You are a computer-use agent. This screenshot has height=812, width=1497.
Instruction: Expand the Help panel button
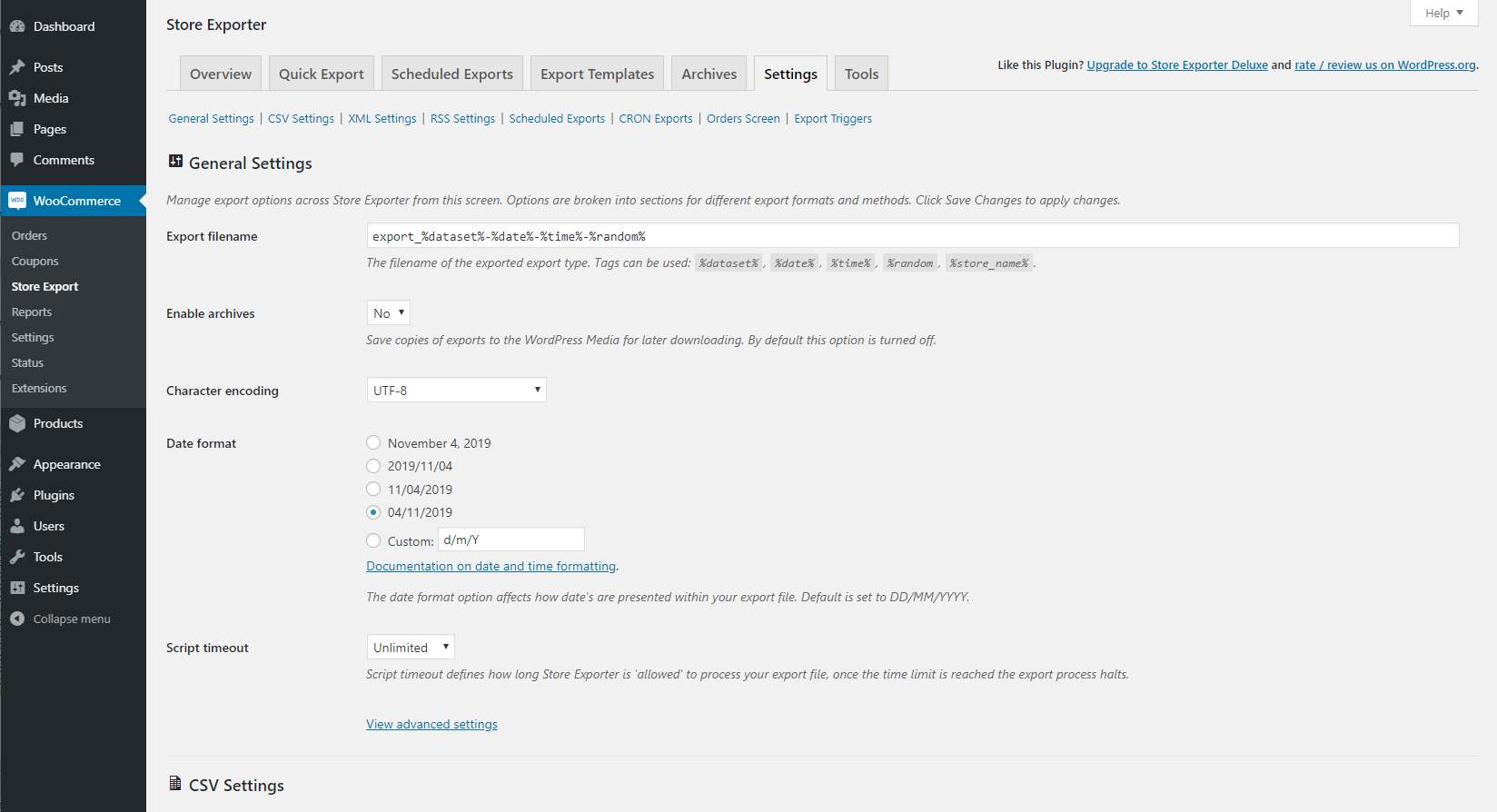click(1443, 13)
